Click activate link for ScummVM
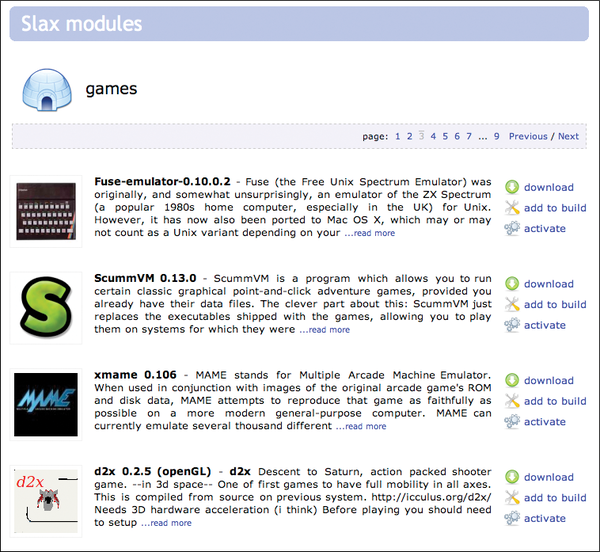600x552 pixels. tap(545, 325)
